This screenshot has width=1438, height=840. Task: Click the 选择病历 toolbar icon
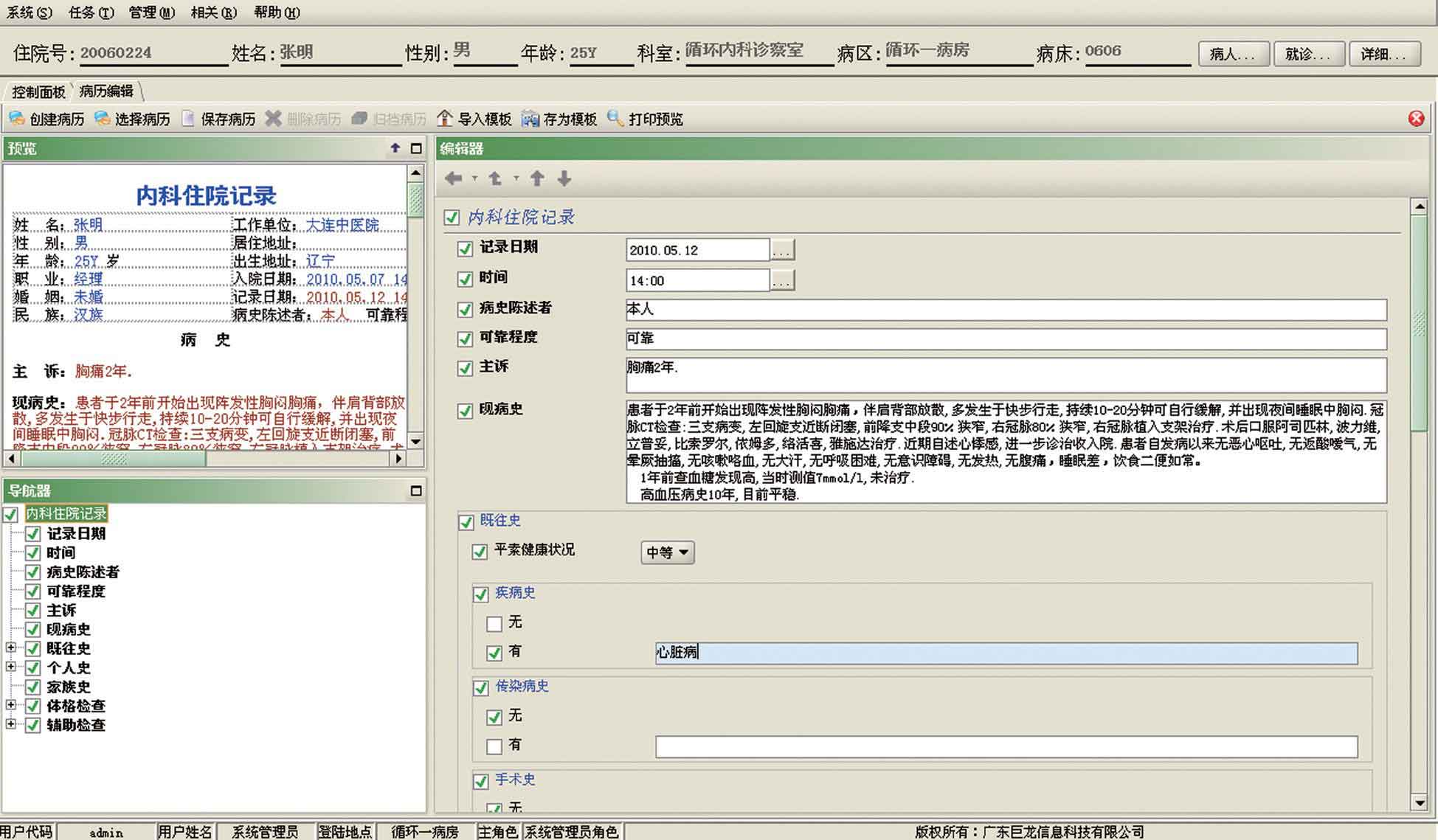click(x=103, y=119)
